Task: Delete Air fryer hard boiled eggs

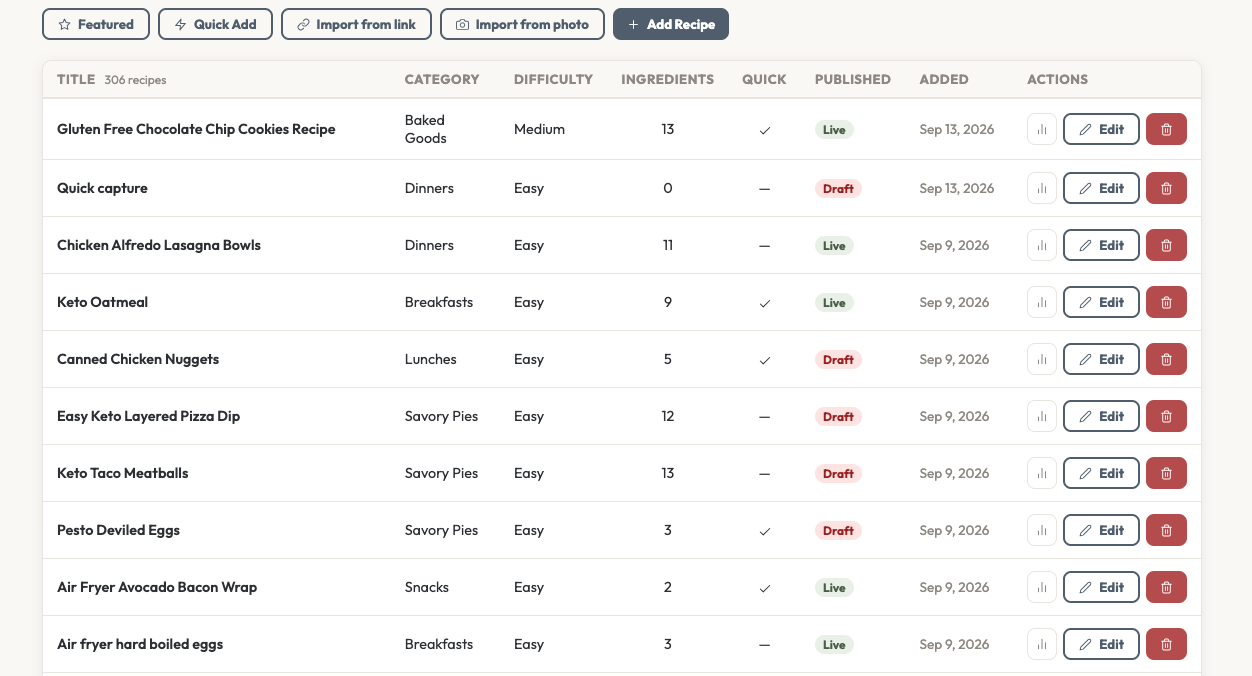Action: pos(1166,644)
